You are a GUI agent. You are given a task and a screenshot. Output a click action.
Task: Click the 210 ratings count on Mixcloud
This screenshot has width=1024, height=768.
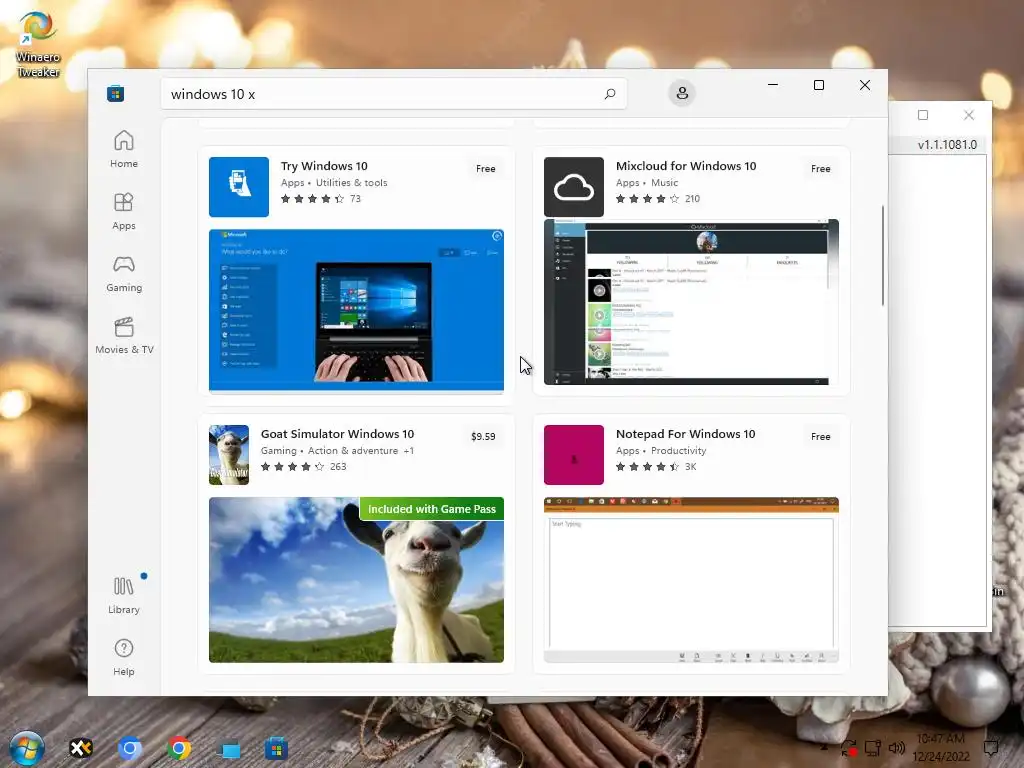(692, 199)
